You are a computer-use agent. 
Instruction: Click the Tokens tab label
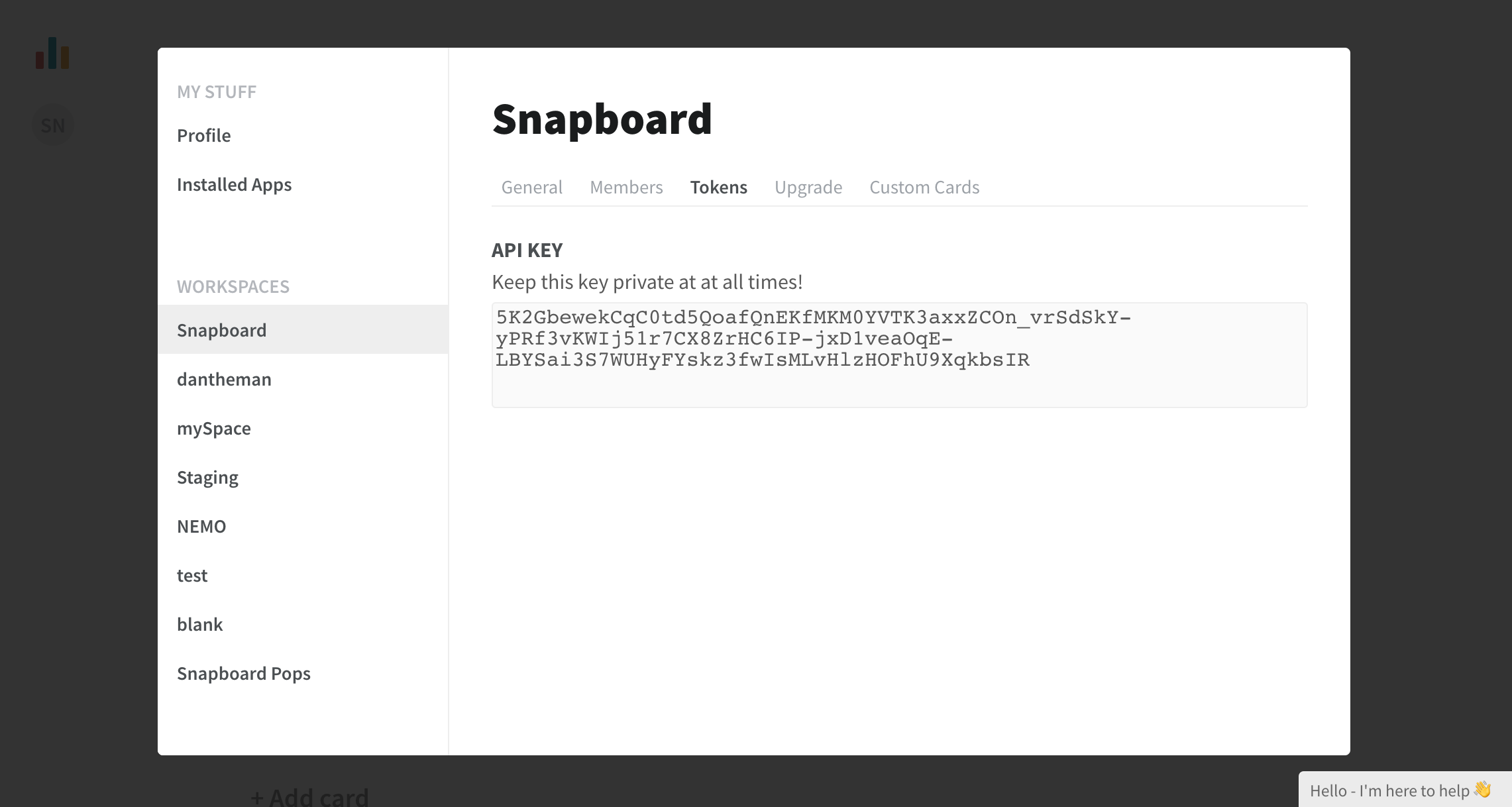pos(718,186)
